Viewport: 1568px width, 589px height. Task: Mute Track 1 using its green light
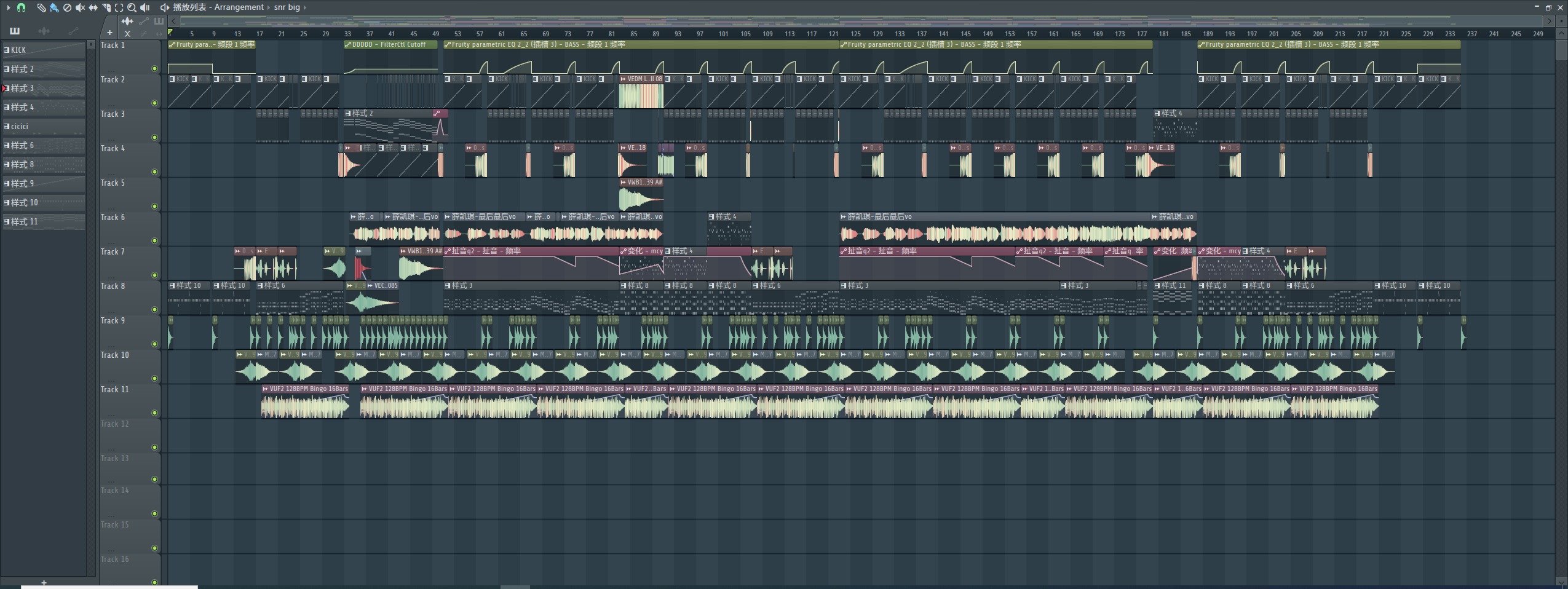(154, 69)
